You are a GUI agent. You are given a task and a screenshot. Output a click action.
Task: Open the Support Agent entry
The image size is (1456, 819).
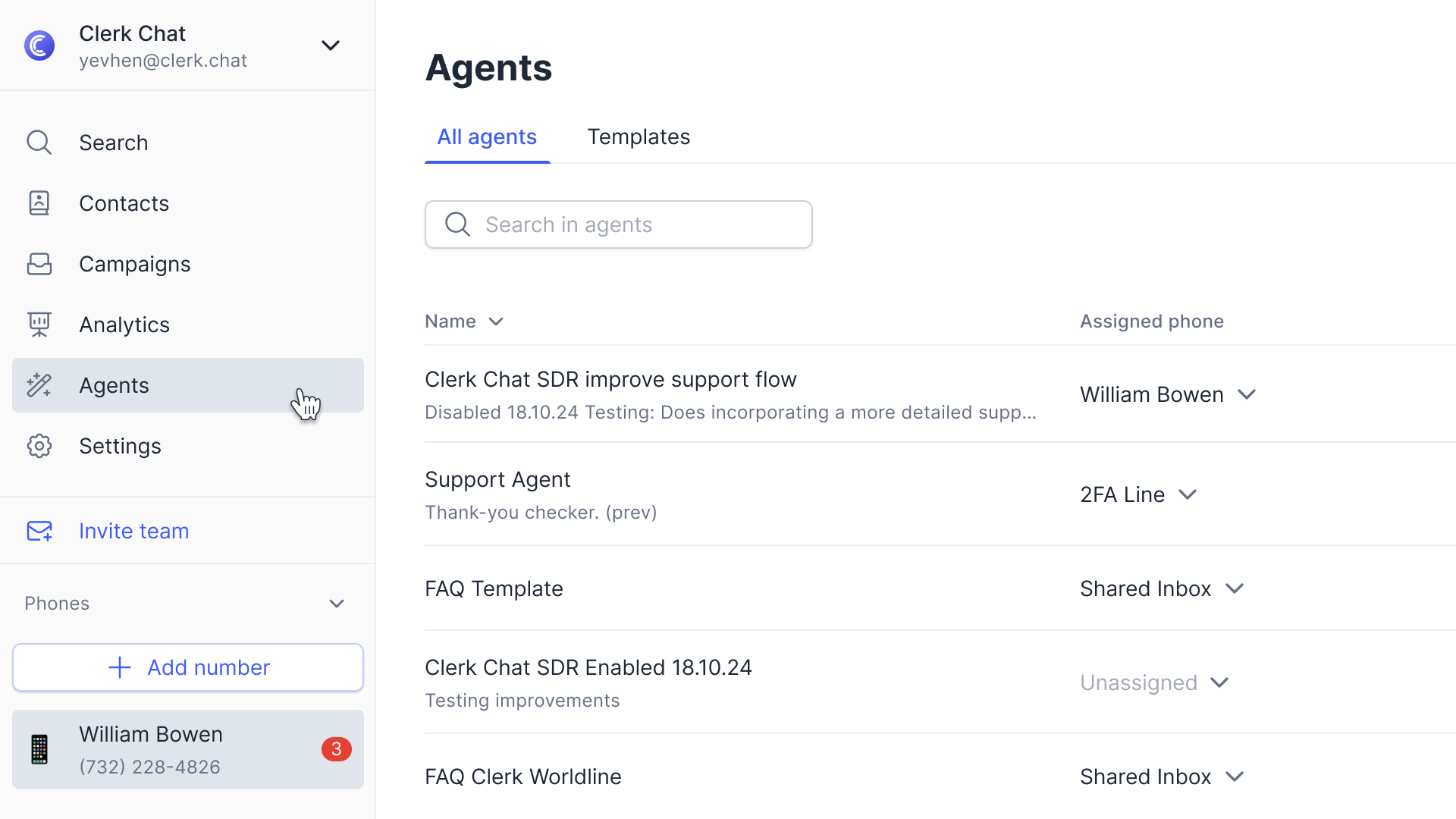tap(497, 479)
